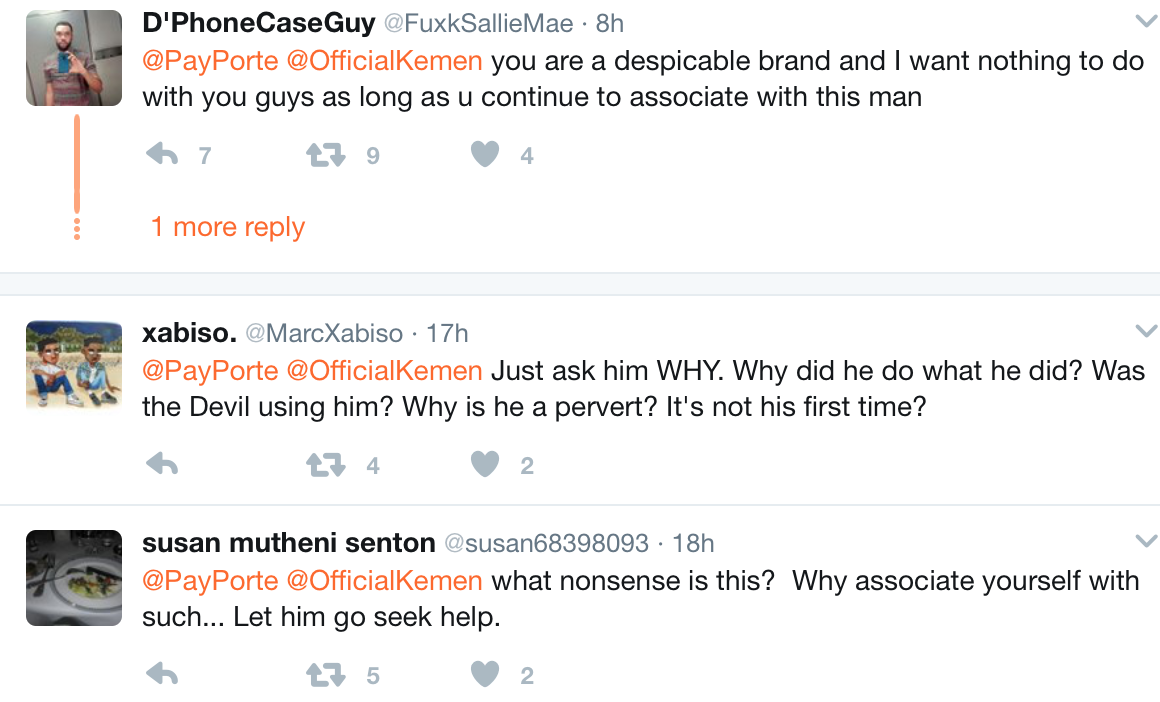
Task: Retweet susan mutheni senton's tweet
Action: point(324,675)
